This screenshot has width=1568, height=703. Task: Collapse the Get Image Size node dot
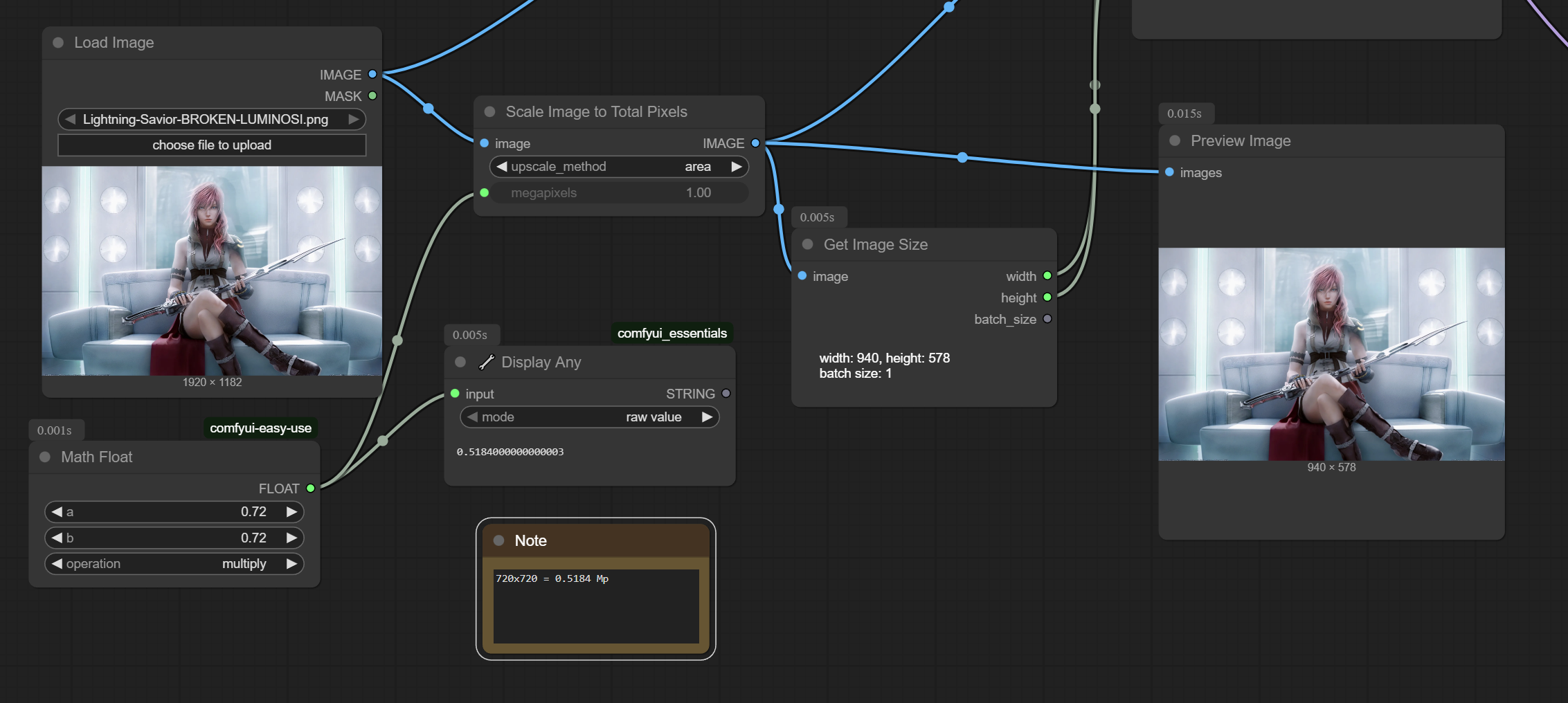click(x=808, y=245)
